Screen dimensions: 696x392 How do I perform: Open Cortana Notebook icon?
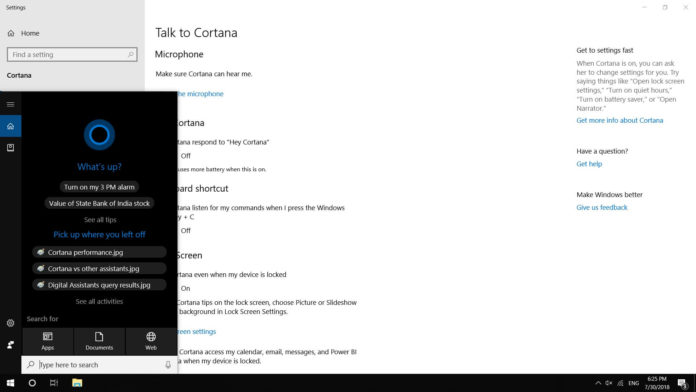tap(10, 147)
